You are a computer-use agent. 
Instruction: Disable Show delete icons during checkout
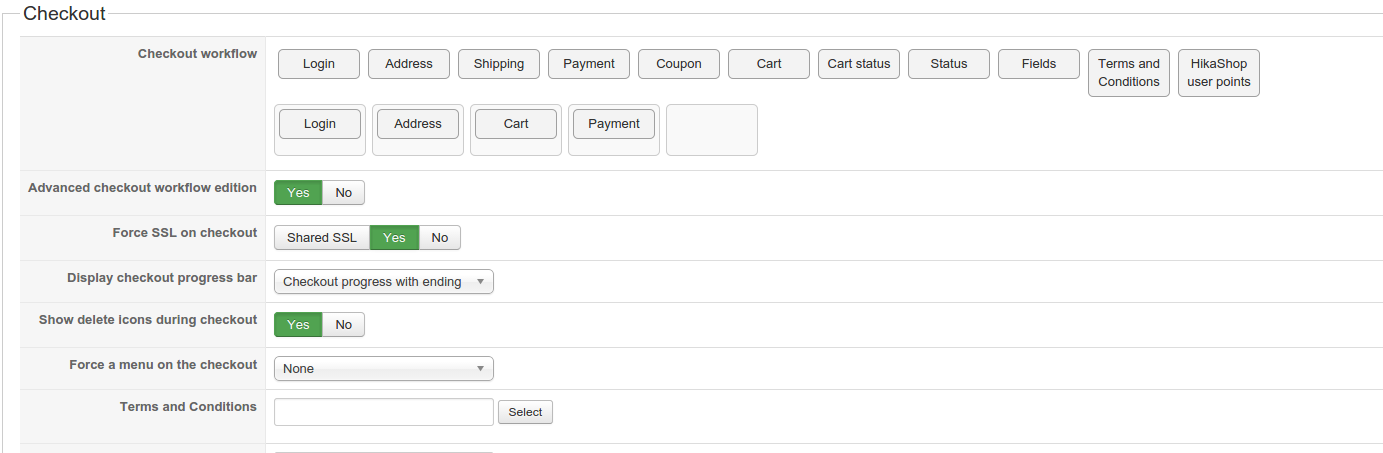click(343, 325)
